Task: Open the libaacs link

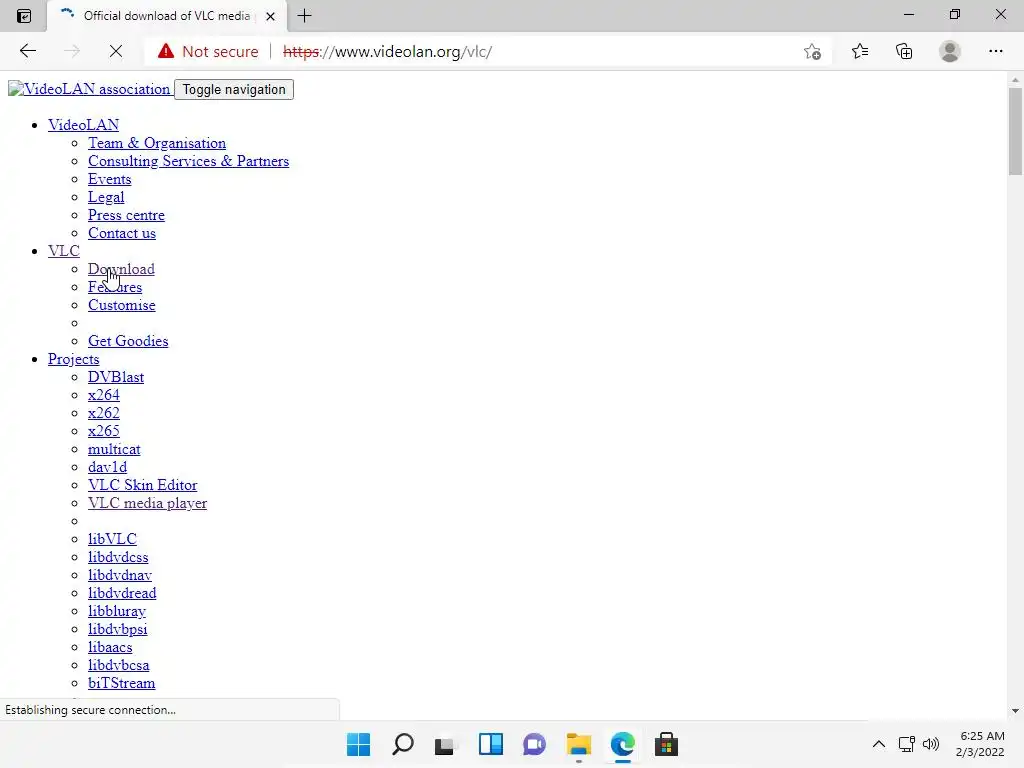Action: [110, 647]
